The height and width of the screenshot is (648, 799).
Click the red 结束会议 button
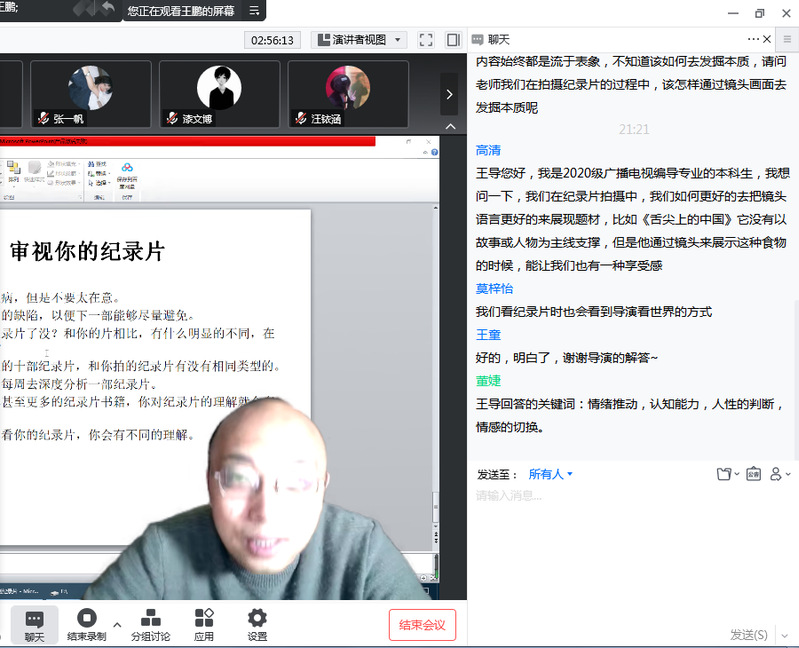point(422,625)
